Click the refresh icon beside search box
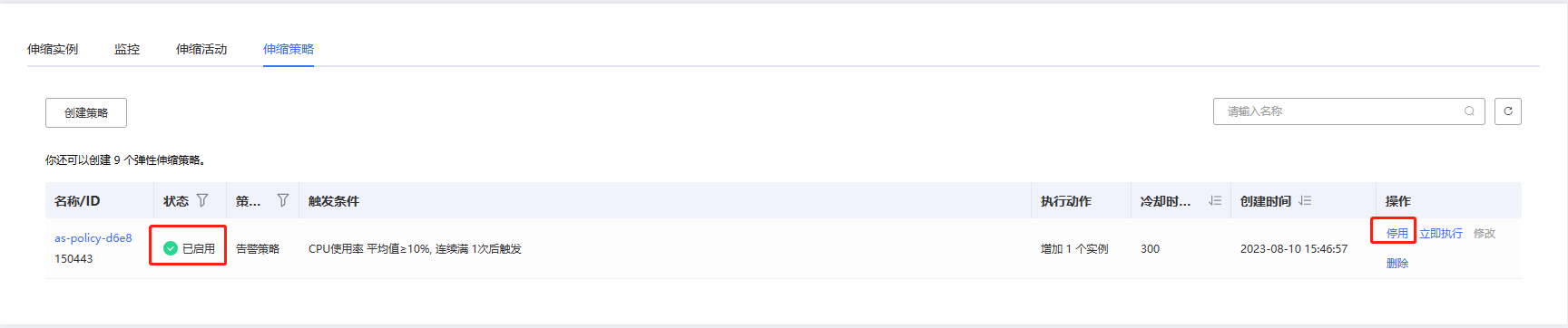The width and height of the screenshot is (1568, 328). (x=1507, y=111)
